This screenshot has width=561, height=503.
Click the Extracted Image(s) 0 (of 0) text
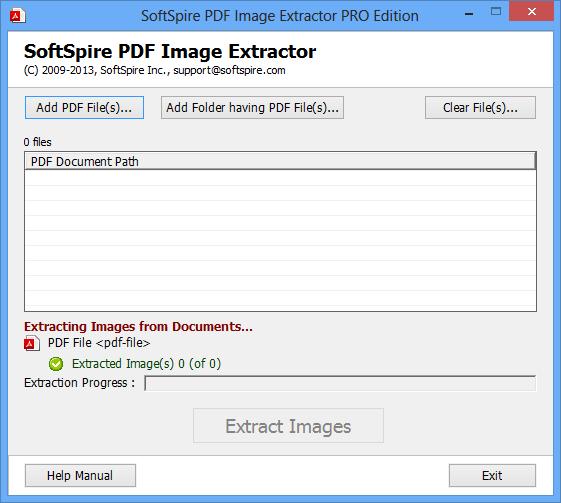tap(146, 364)
